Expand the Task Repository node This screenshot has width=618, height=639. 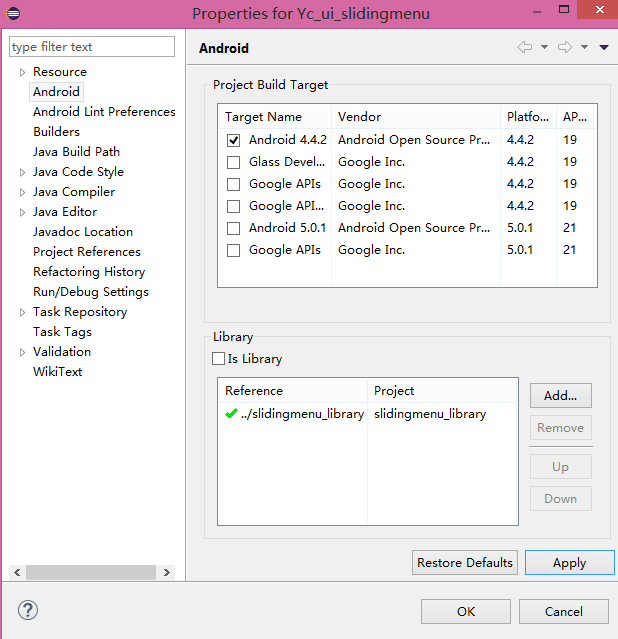pos(22,313)
